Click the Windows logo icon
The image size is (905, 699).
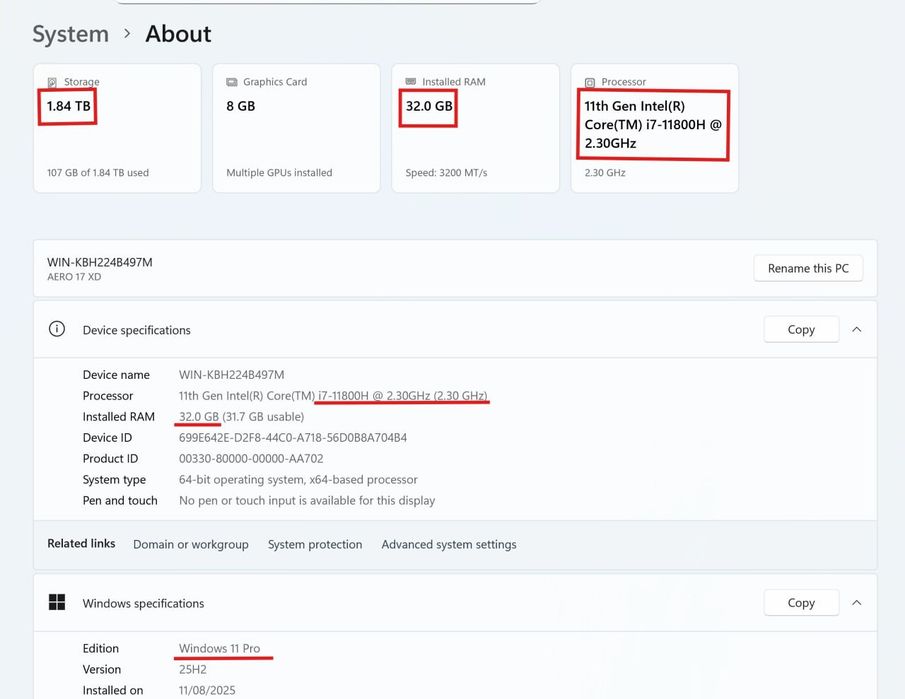(57, 602)
